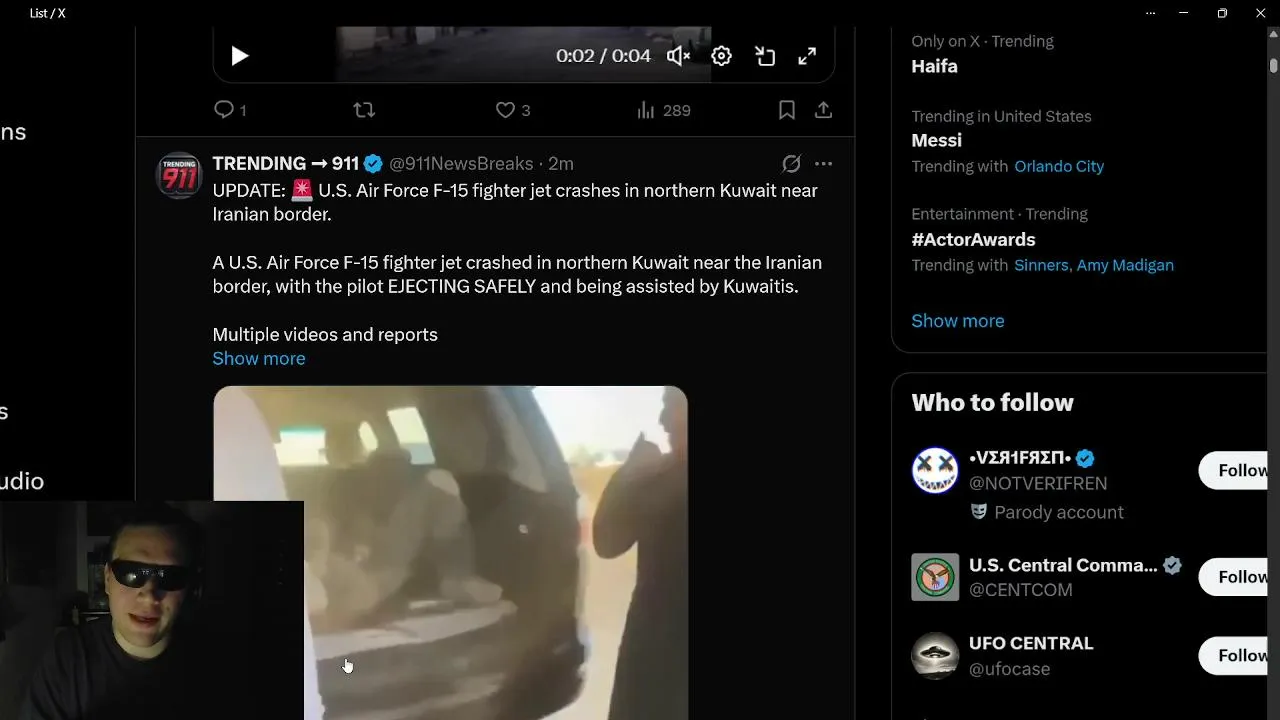Reply to the post with 1 comment
The image size is (1280, 720).
pyautogui.click(x=230, y=110)
